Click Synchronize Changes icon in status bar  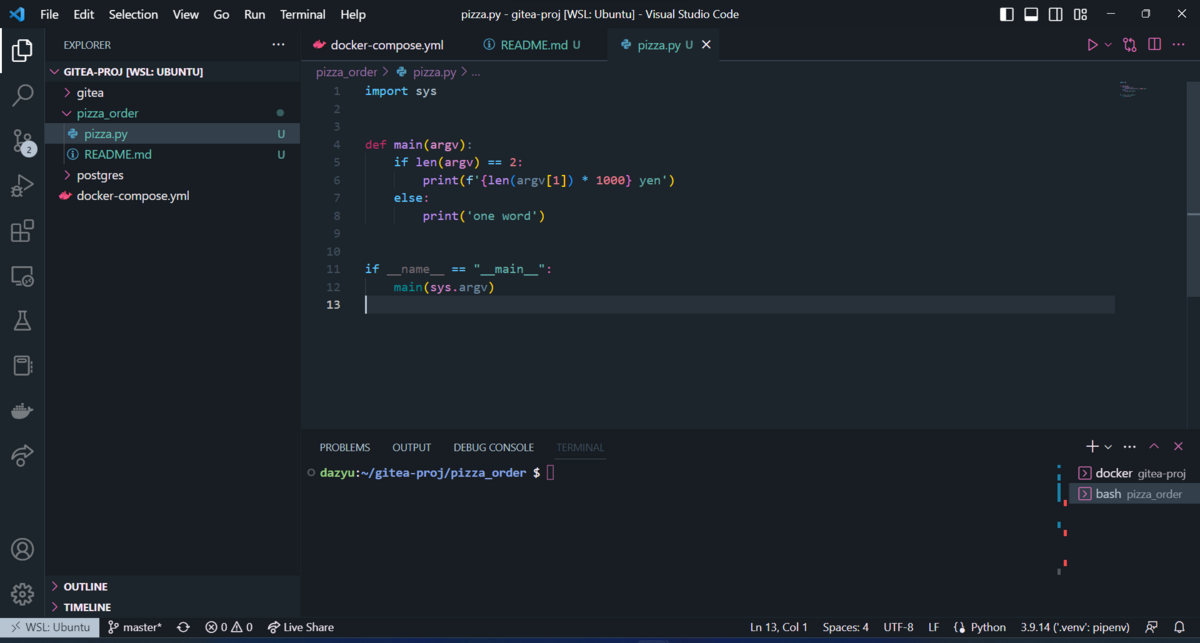183,627
